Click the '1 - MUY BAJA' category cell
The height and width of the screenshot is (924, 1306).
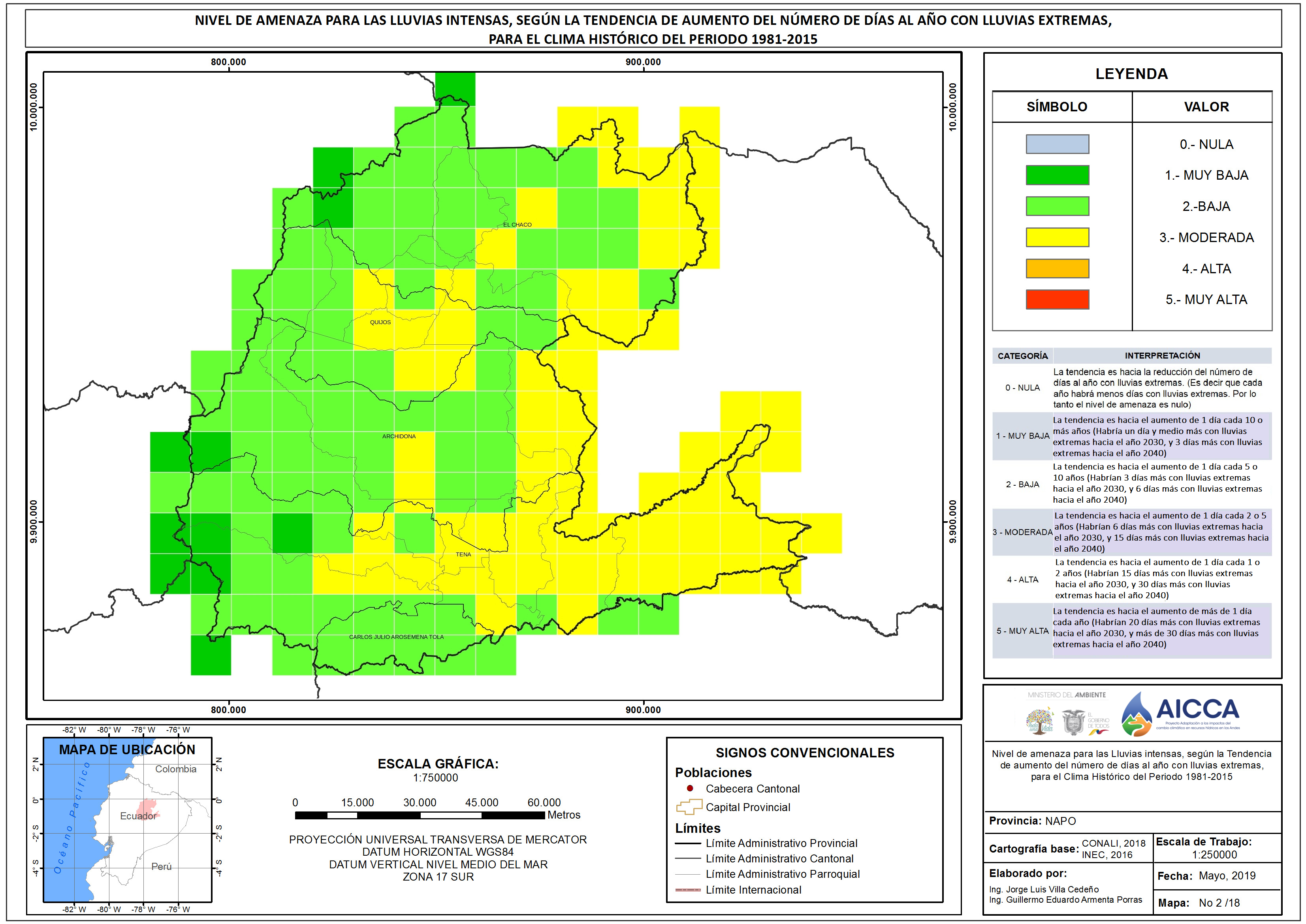(x=1022, y=436)
